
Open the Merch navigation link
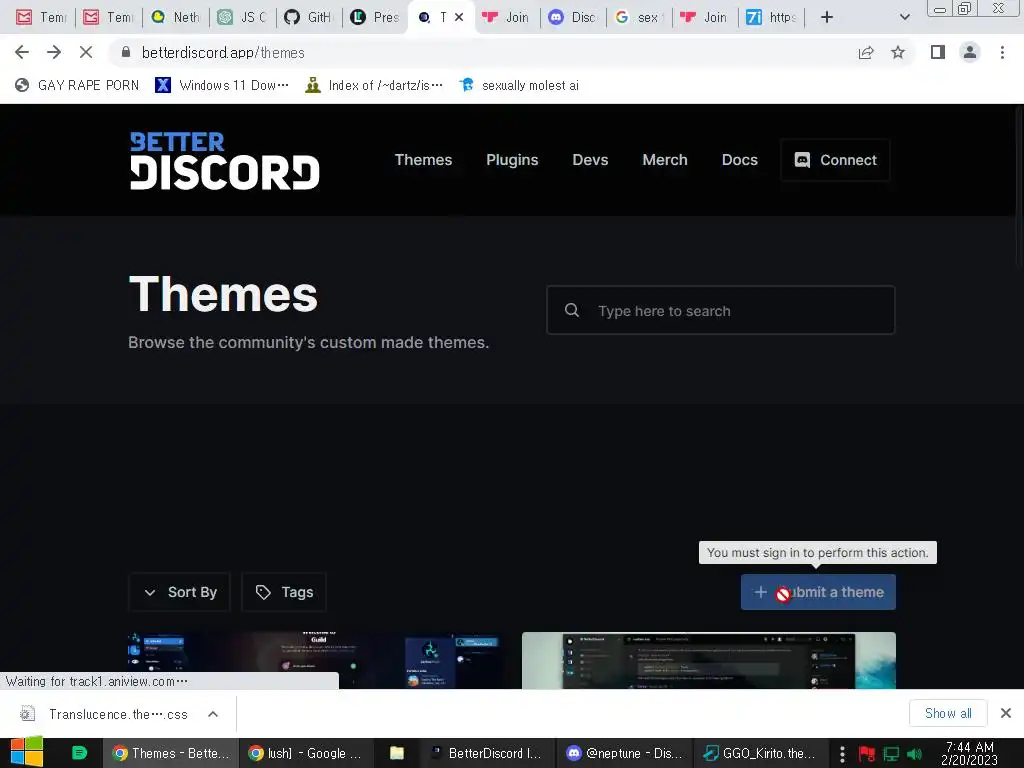[x=665, y=160]
